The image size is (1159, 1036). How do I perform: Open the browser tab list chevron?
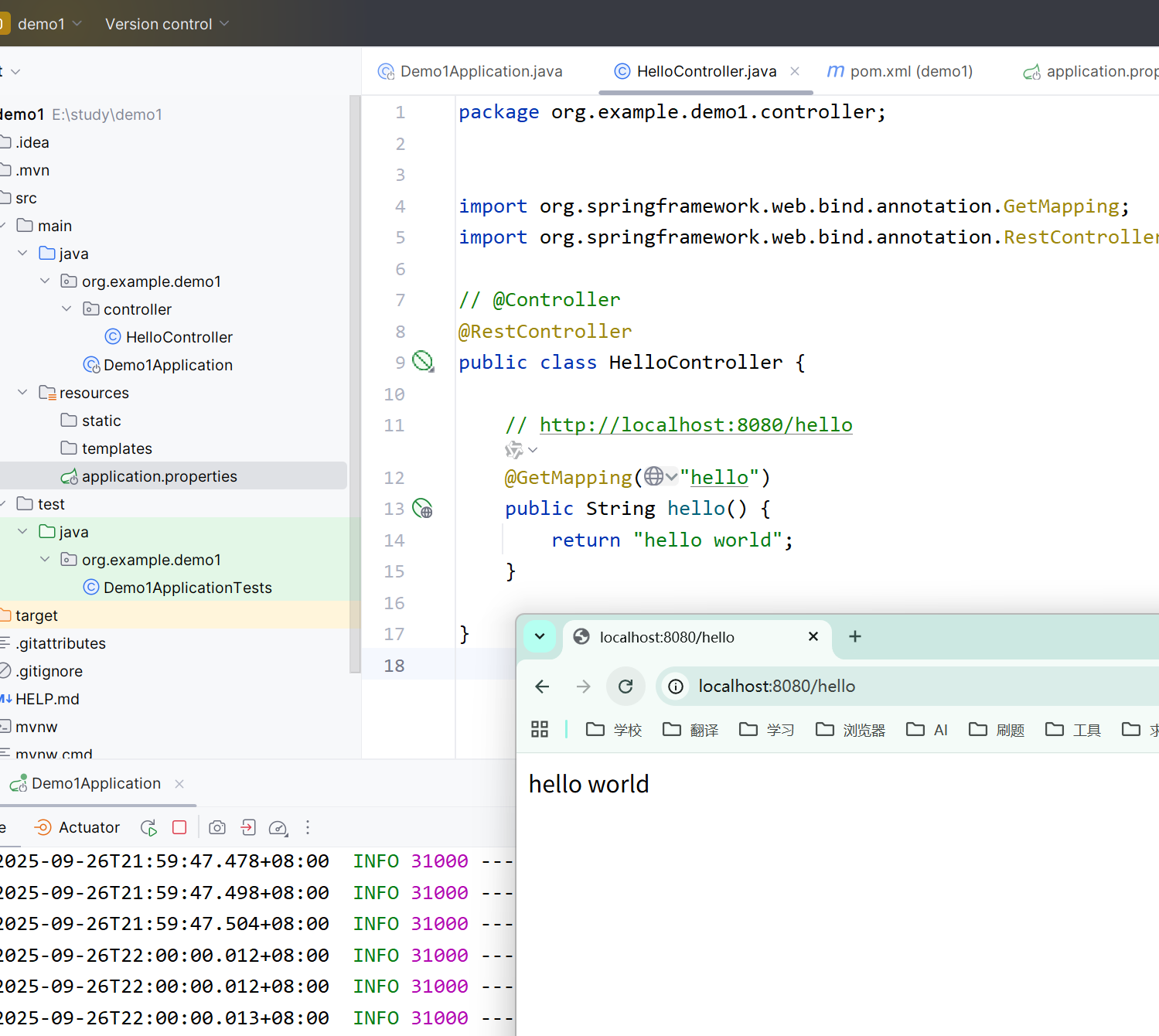point(540,636)
